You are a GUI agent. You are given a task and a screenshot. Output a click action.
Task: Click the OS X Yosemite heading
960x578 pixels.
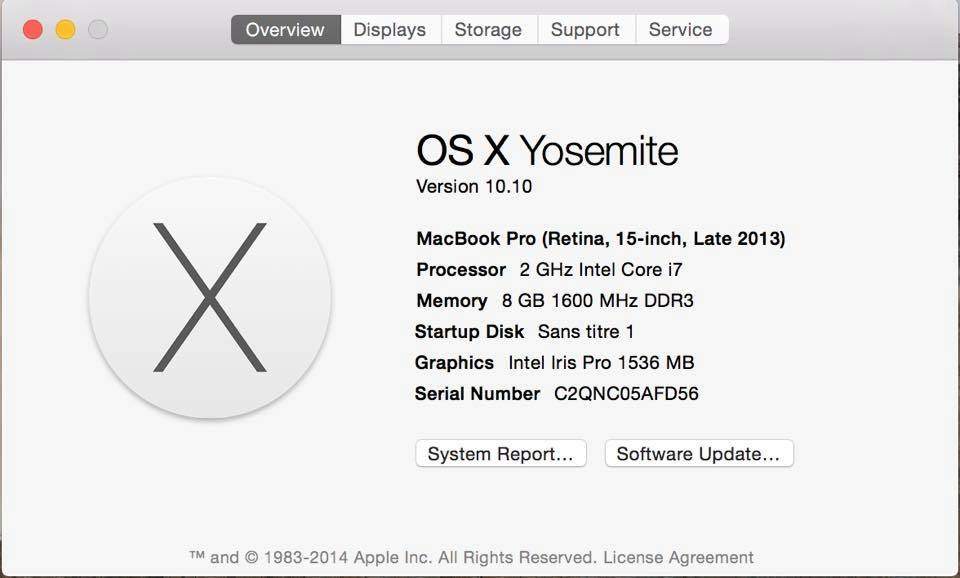547,151
